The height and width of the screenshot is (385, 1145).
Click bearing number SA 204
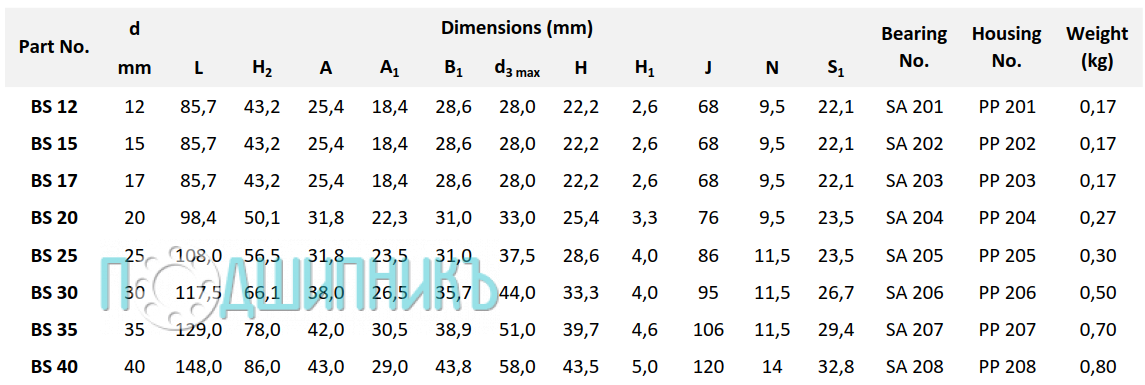pyautogui.click(x=914, y=218)
